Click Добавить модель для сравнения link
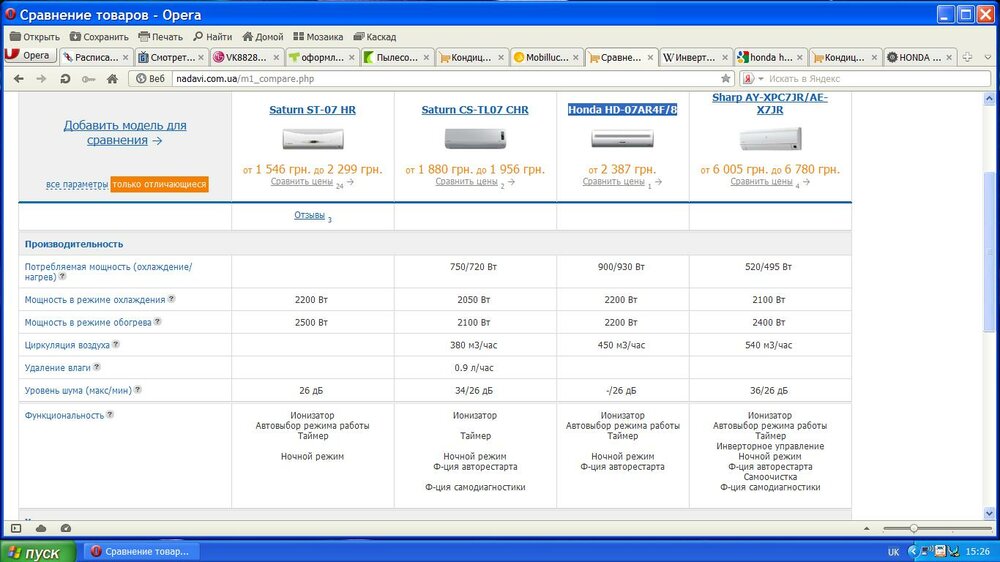Image resolution: width=1000 pixels, height=562 pixels. pyautogui.click(x=125, y=133)
